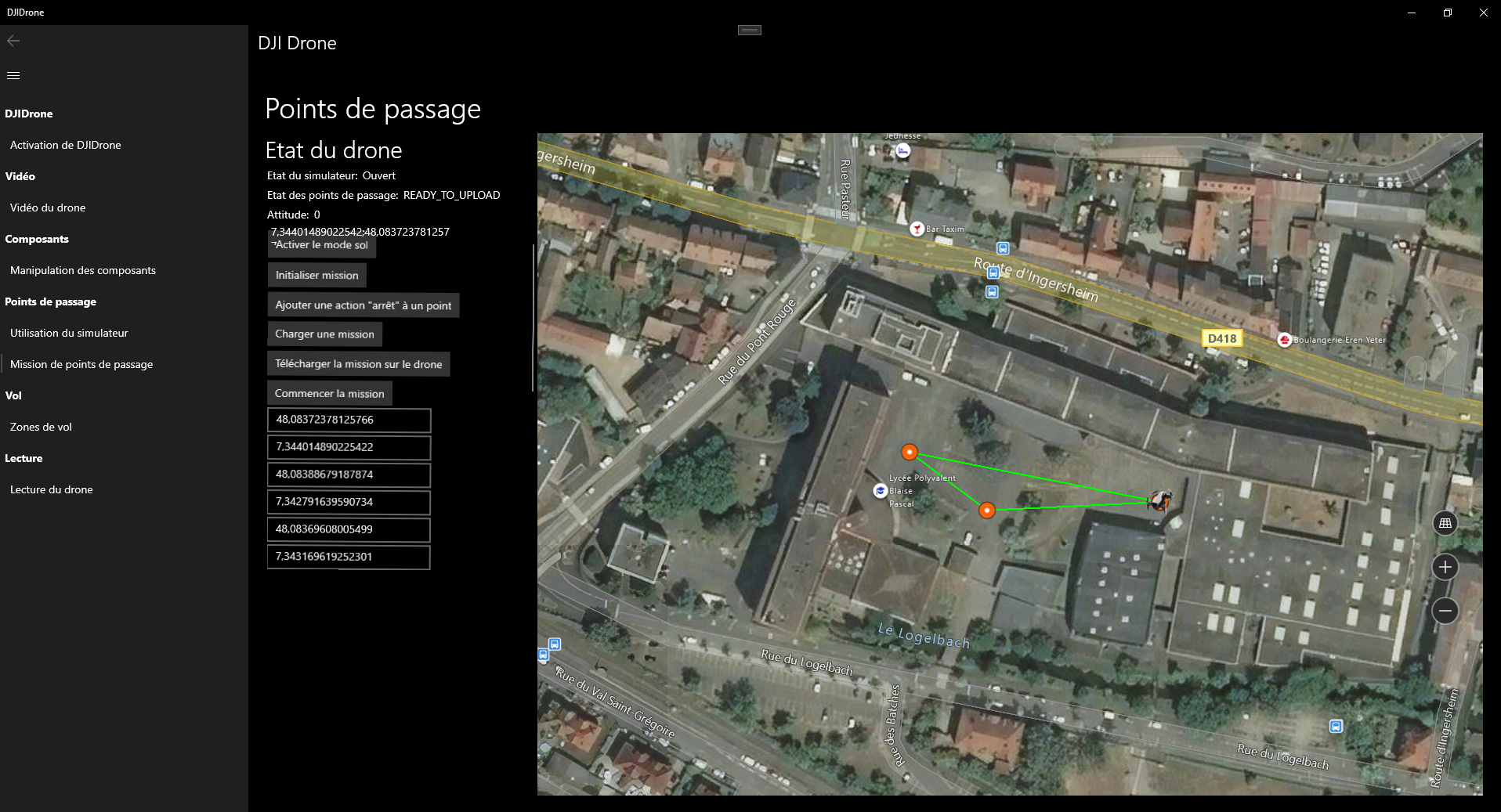The image size is (1501, 812).
Task: Click the Charger une mission button
Action: [324, 334]
